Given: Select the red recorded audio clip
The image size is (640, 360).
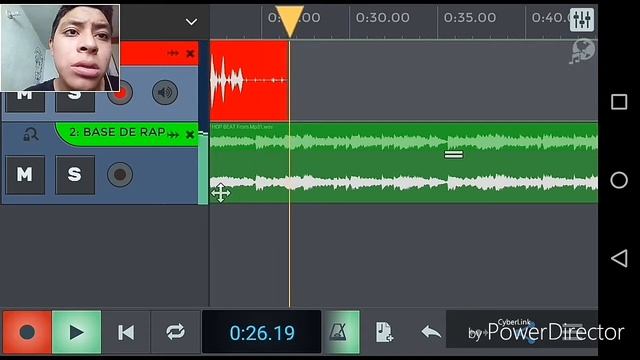Looking at the screenshot, I should [x=249, y=80].
